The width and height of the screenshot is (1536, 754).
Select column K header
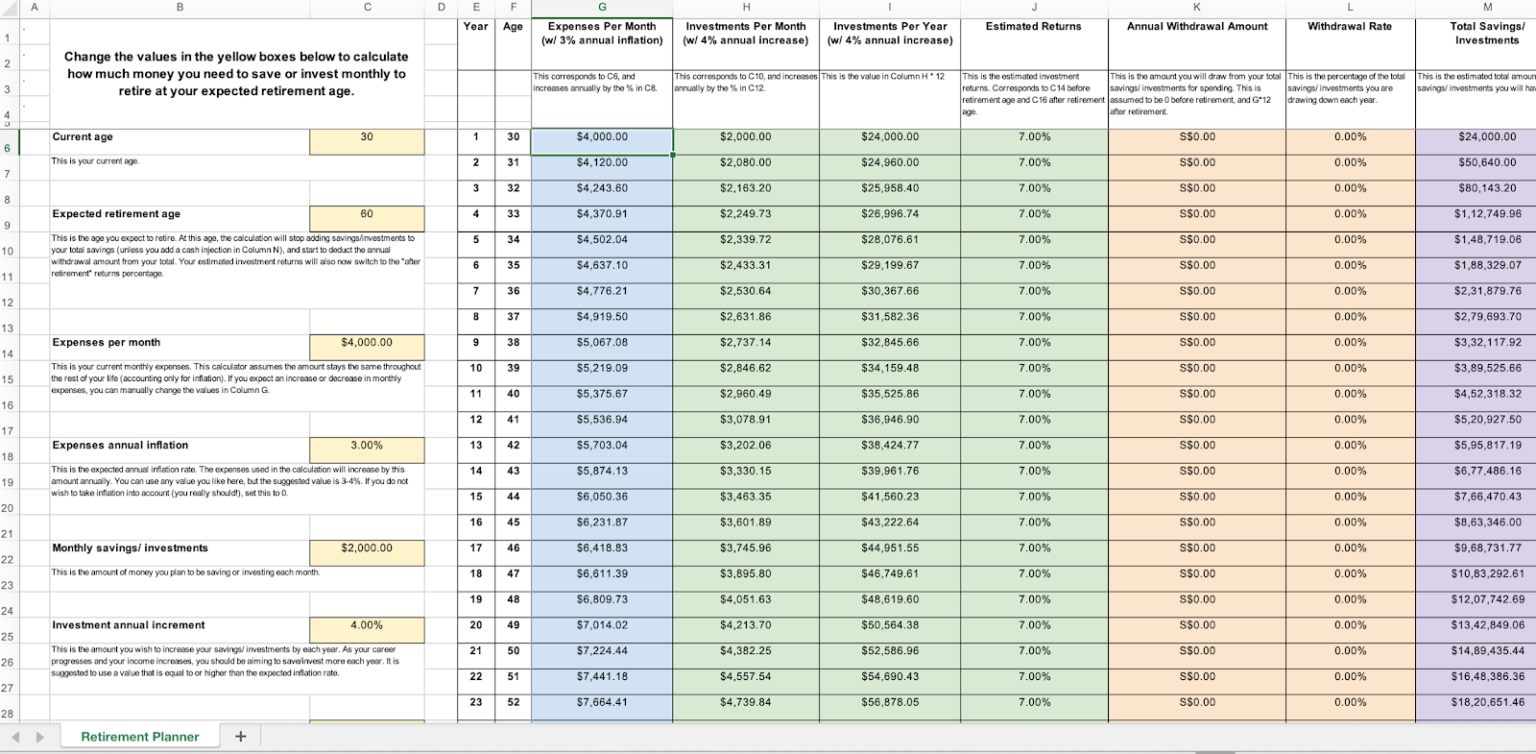pyautogui.click(x=1196, y=8)
